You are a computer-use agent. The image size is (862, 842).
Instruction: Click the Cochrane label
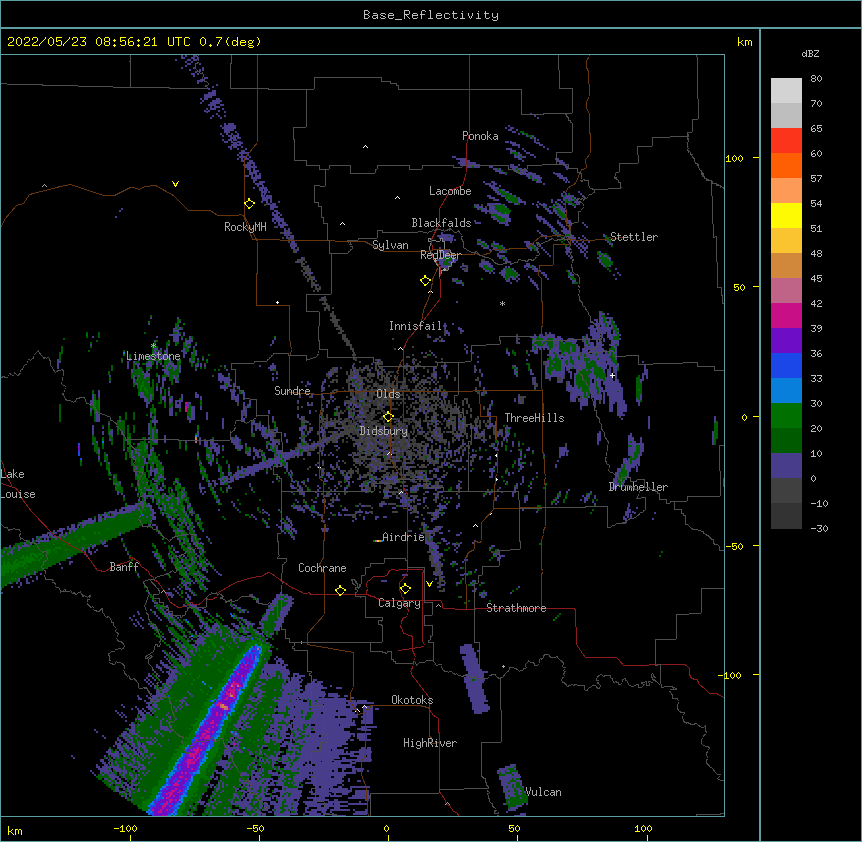(x=322, y=568)
